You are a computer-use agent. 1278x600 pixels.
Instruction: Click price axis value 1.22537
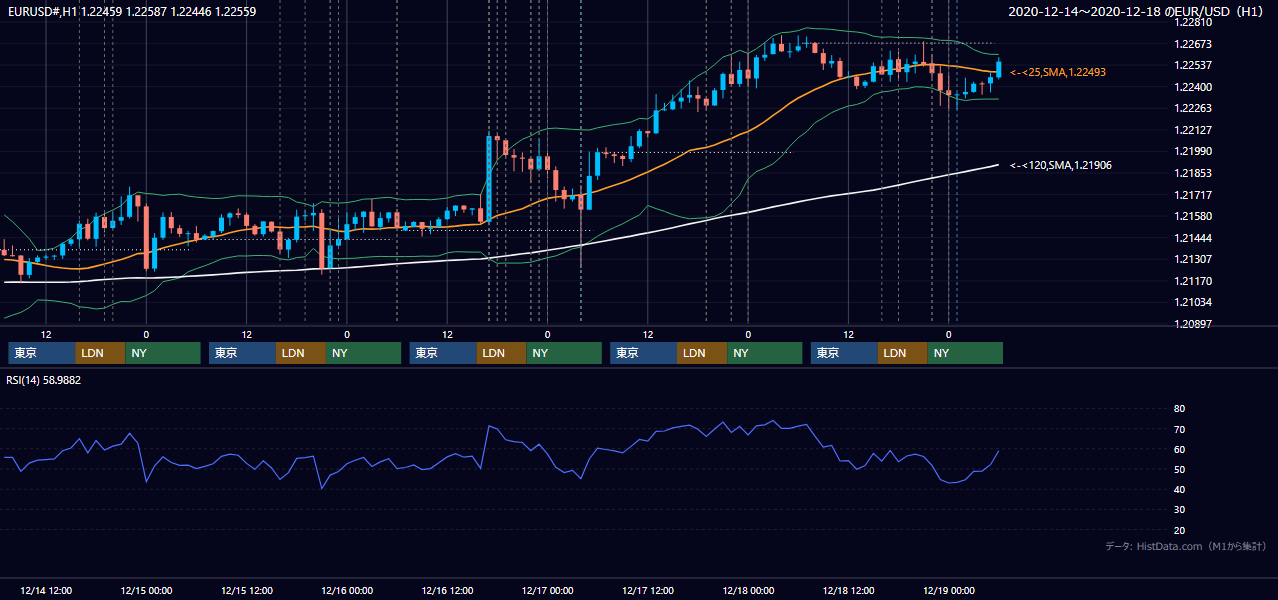click(1193, 66)
